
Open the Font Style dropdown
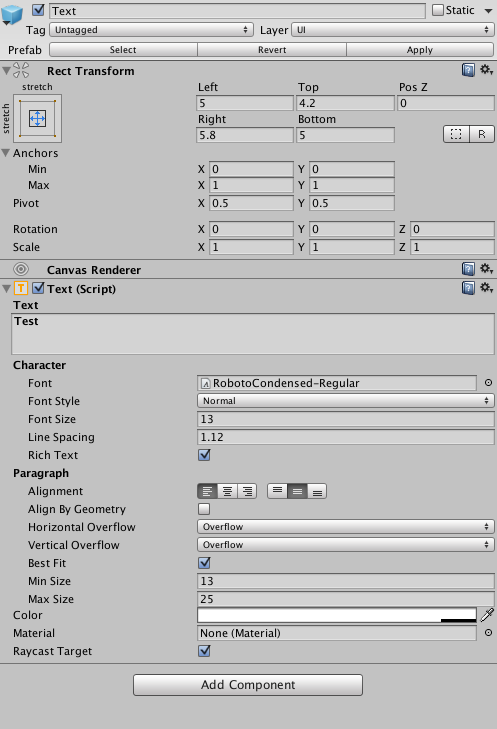[x=345, y=401]
